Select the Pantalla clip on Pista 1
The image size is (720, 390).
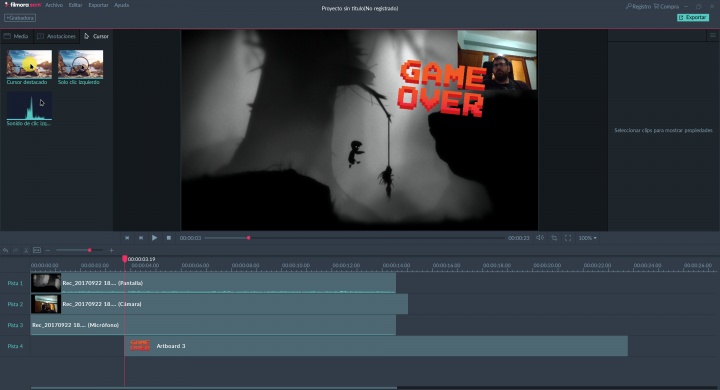[213, 283]
